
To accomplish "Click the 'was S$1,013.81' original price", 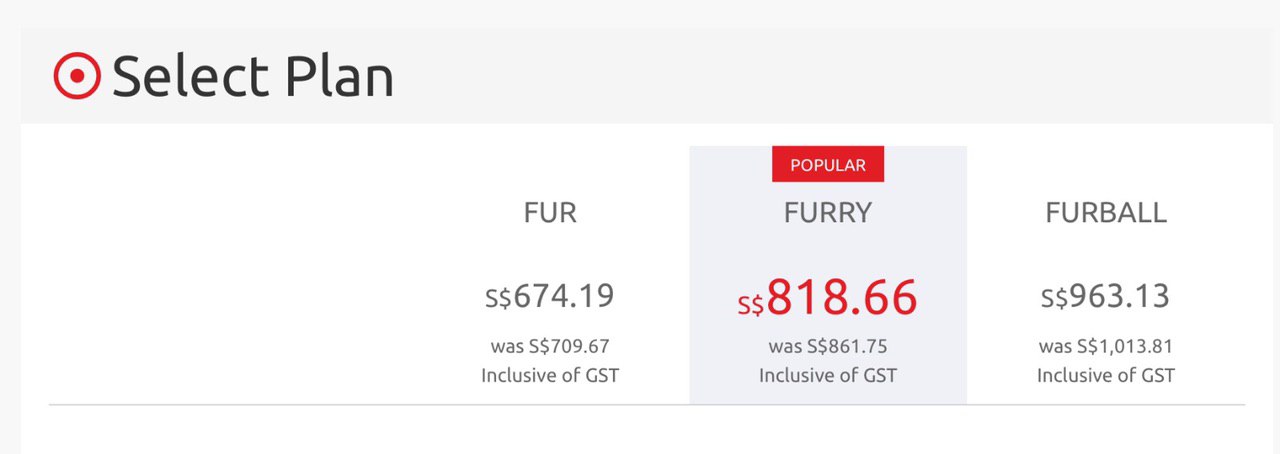I will pyautogui.click(x=1105, y=347).
